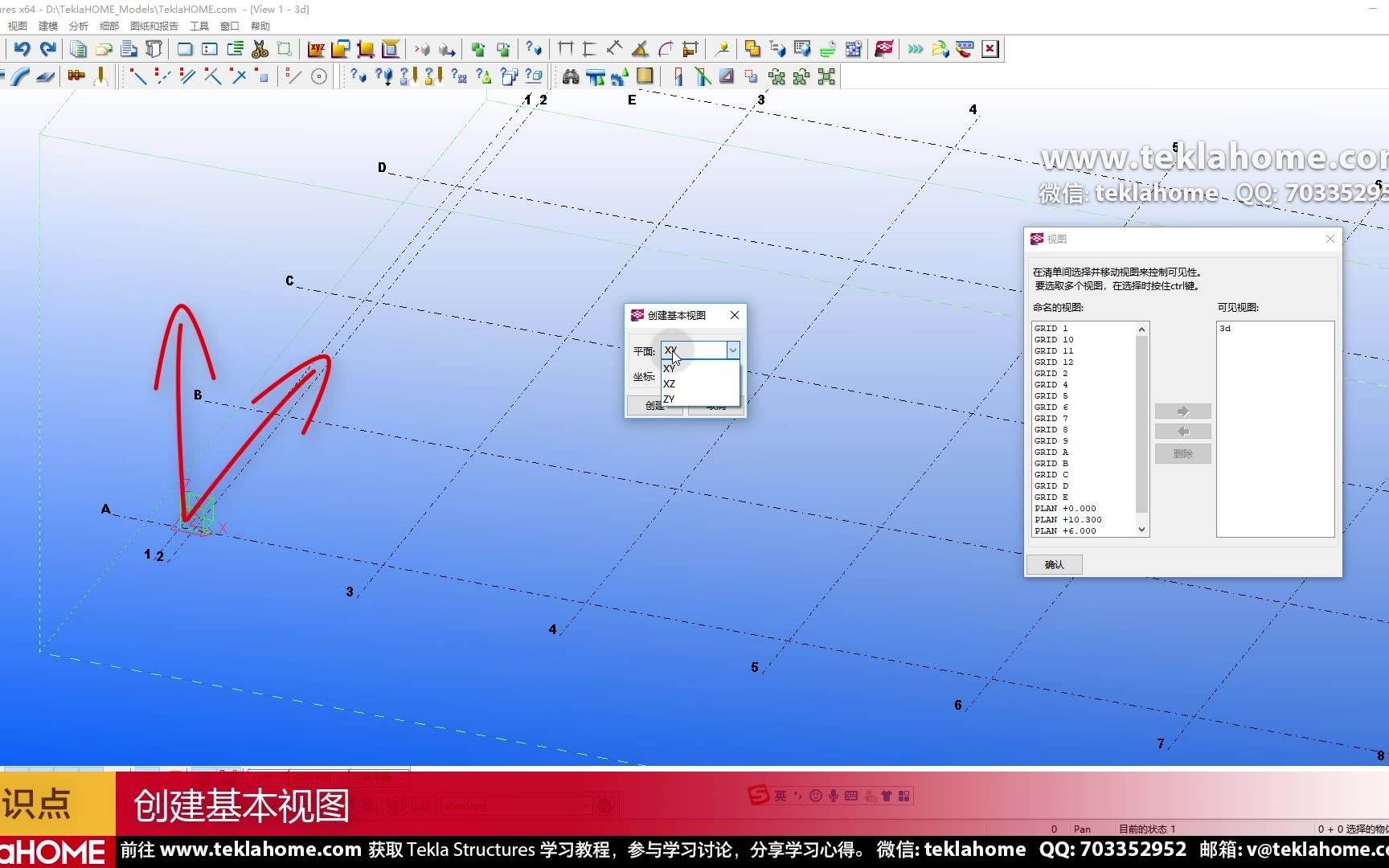Choose XY from the plane dropdown list
The height and width of the screenshot is (868, 1389).
click(670, 368)
